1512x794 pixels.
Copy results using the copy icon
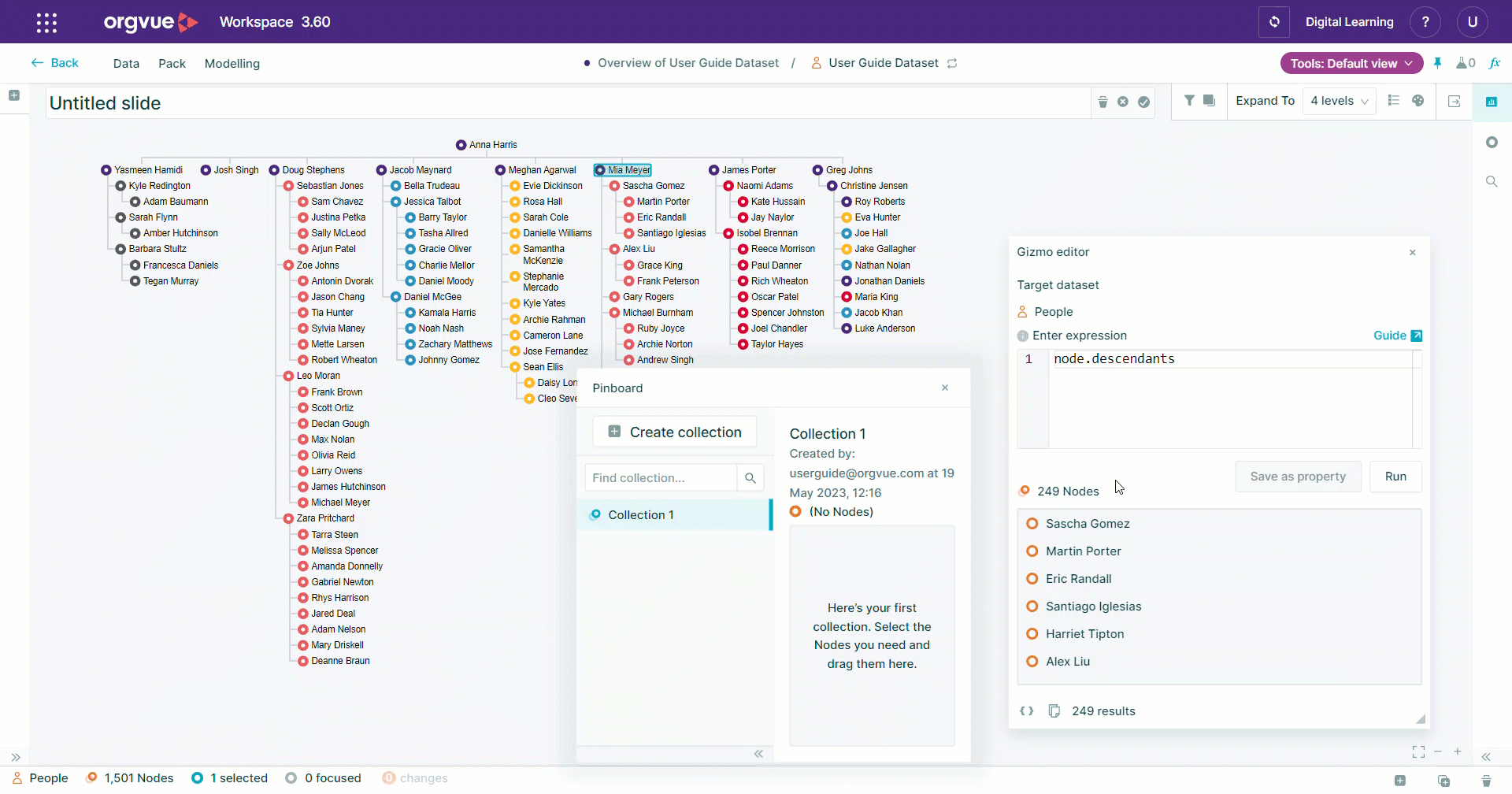click(1054, 711)
